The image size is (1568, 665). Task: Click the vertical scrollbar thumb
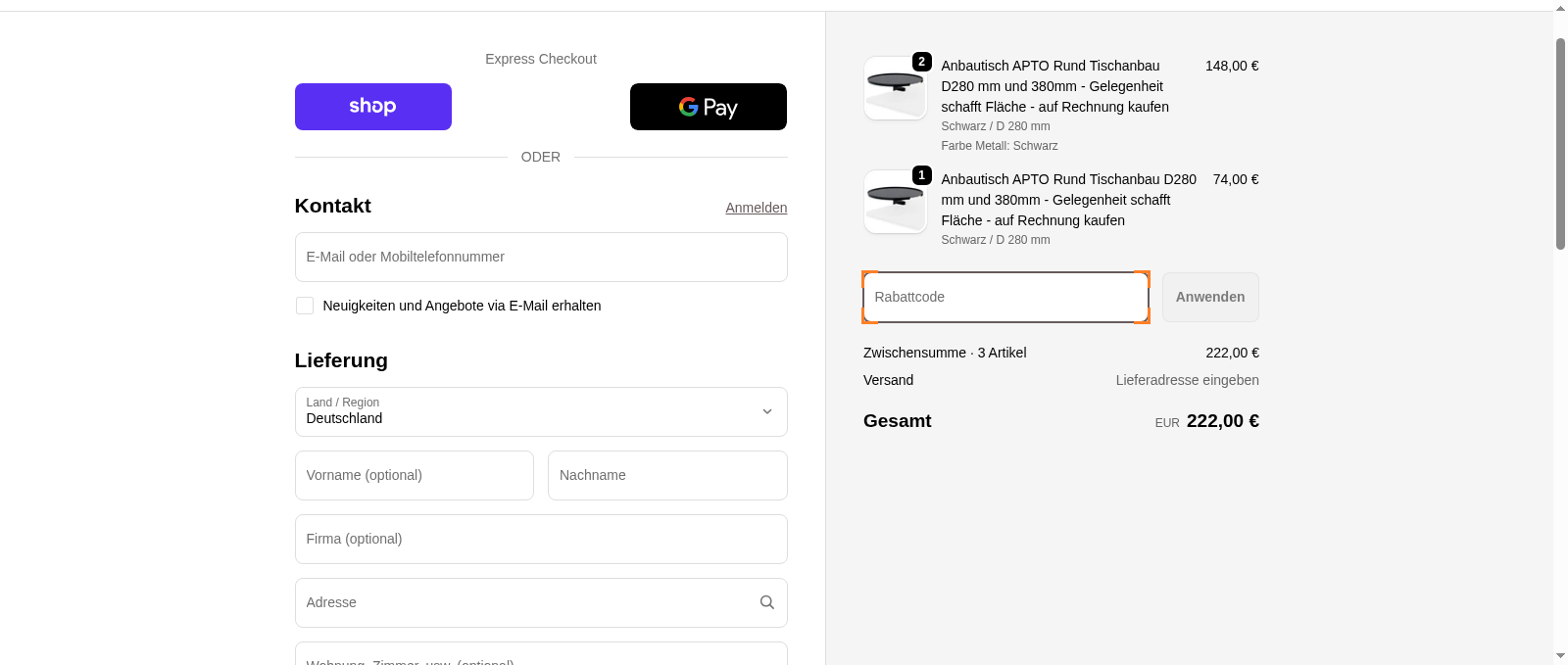1560,144
